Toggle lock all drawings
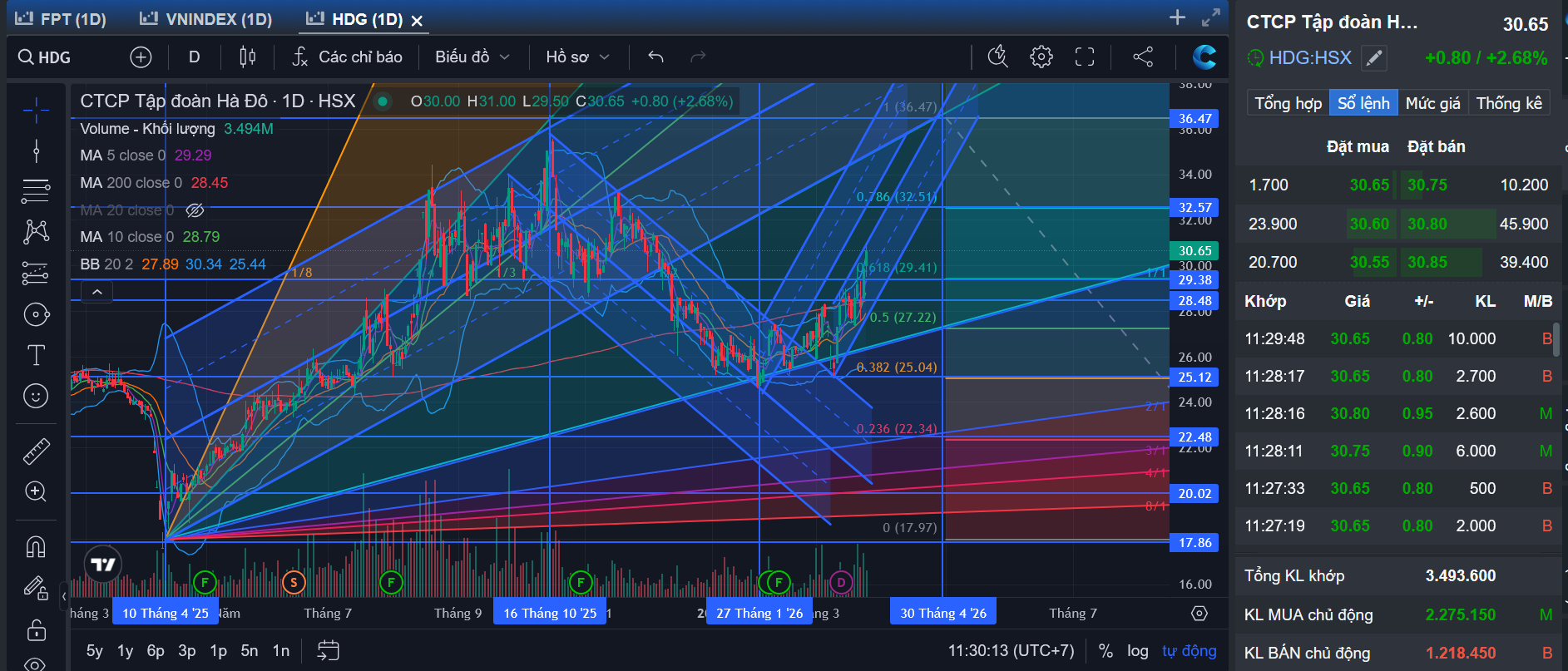Viewport: 1568px width, 671px height. (36, 629)
